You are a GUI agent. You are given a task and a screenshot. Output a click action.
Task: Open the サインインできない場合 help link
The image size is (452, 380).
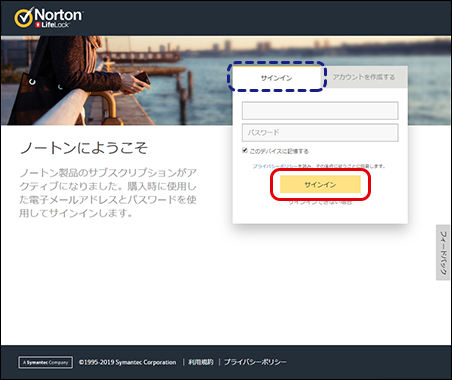coord(320,202)
